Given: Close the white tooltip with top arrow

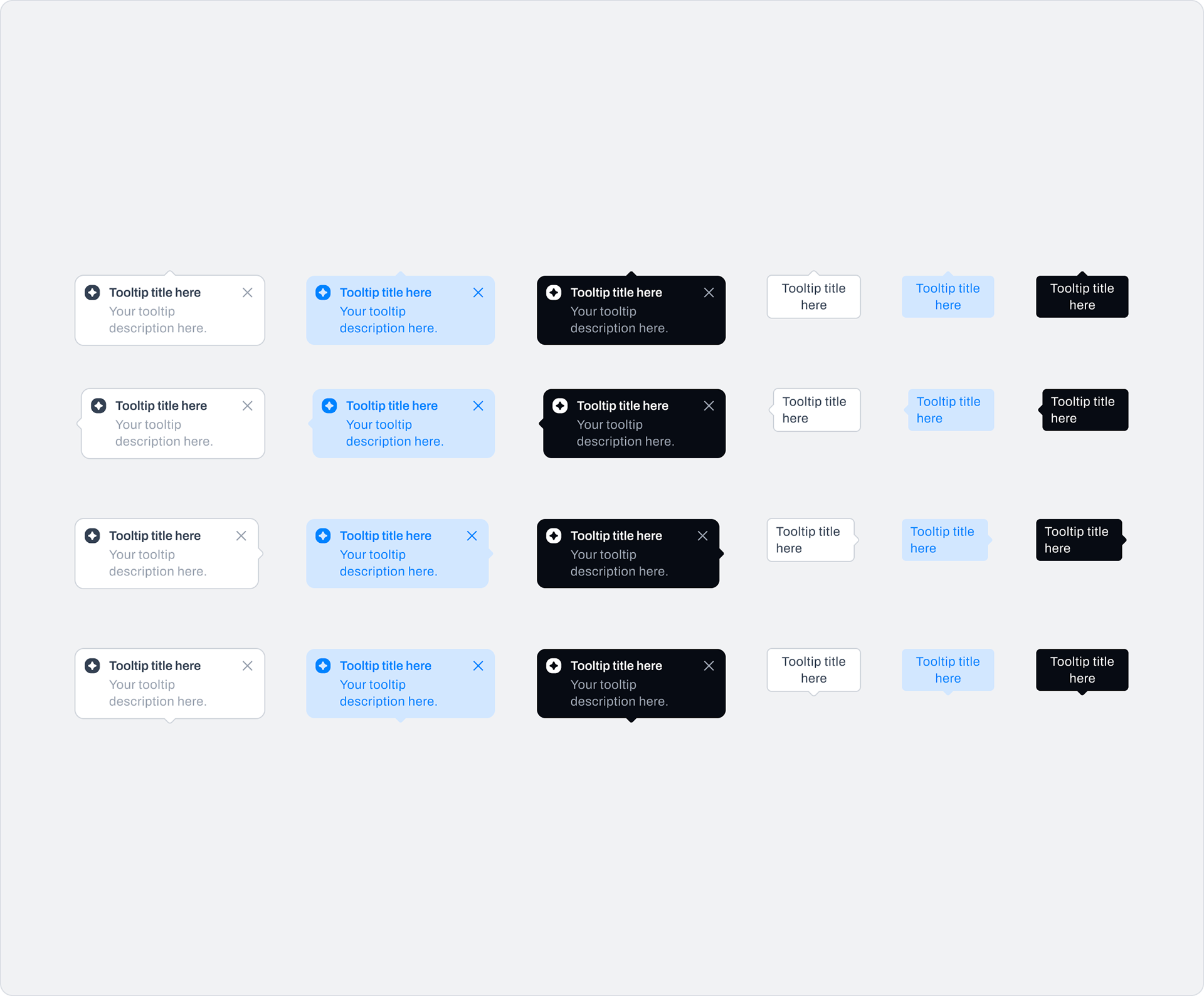Looking at the screenshot, I should click(x=248, y=293).
